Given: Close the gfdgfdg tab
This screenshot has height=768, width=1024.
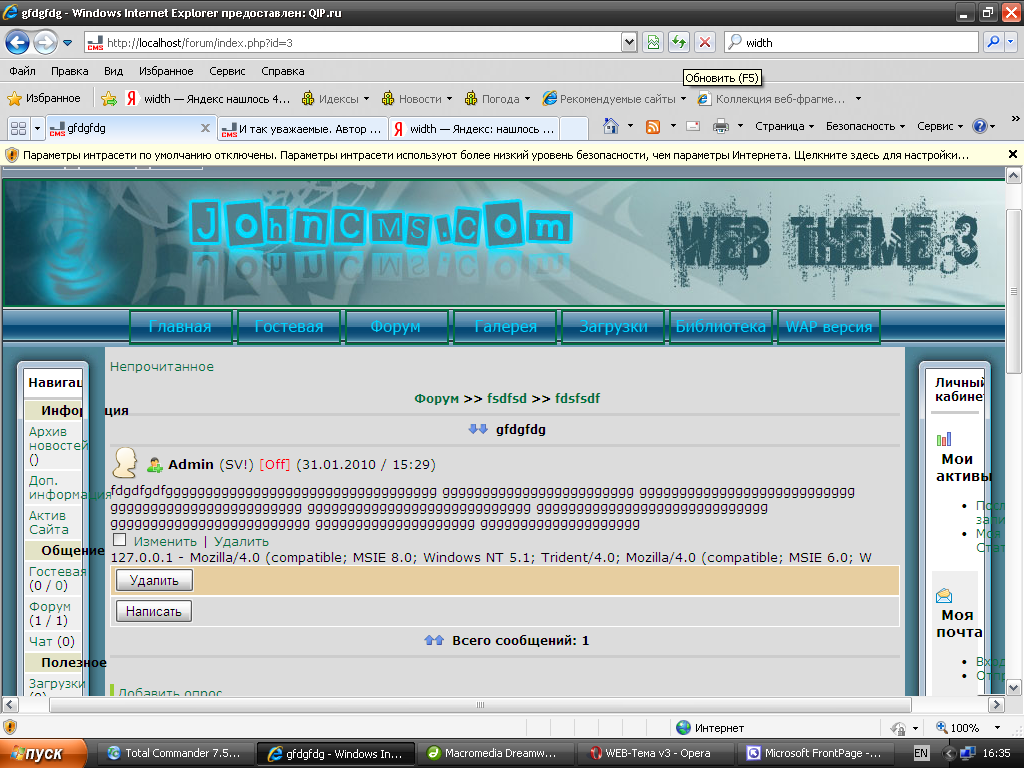Looking at the screenshot, I should click(x=205, y=128).
